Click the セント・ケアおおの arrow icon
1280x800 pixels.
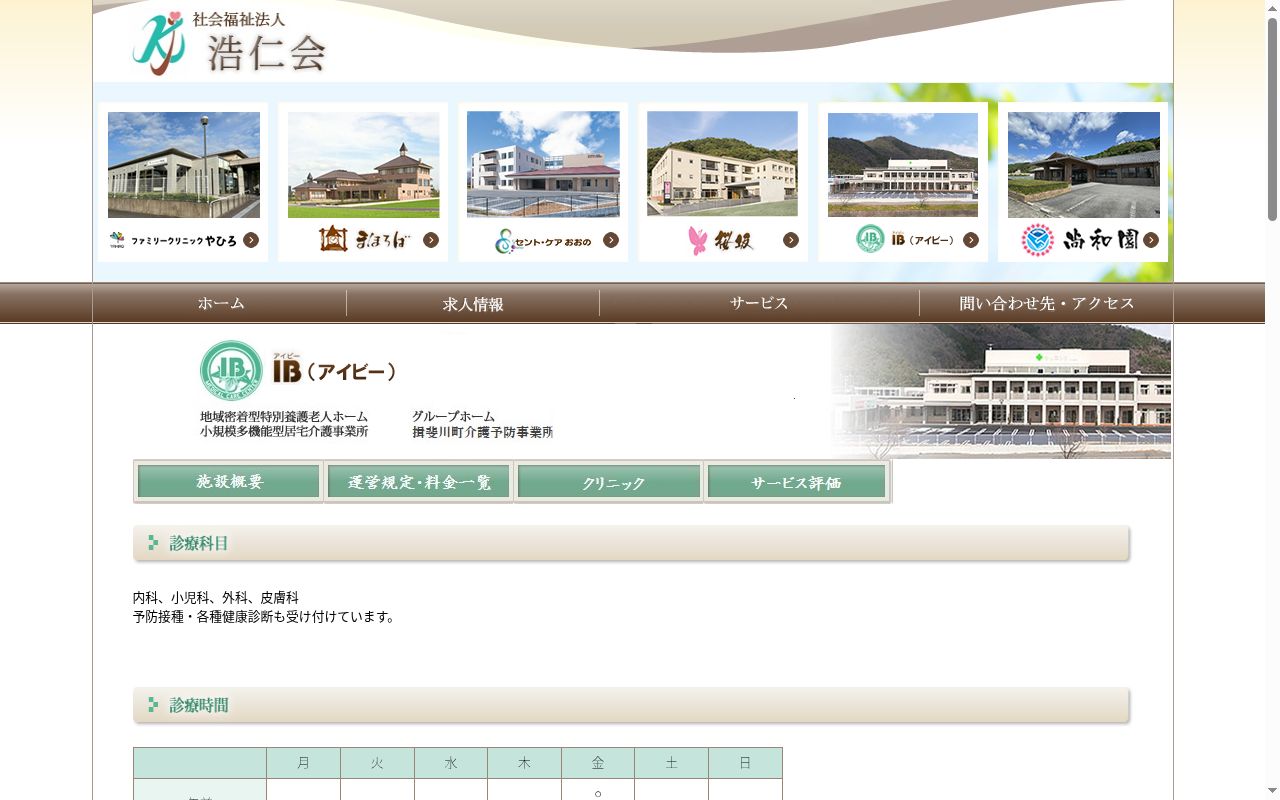click(x=611, y=240)
